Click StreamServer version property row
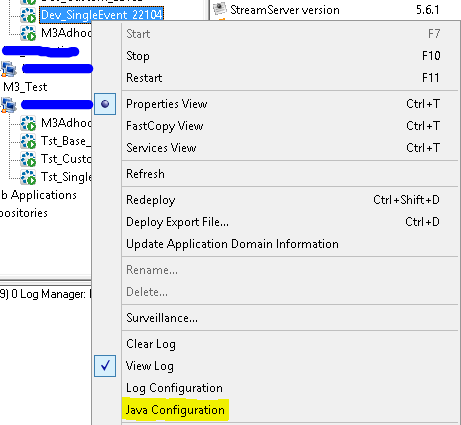This screenshot has height=425, width=461. point(335,10)
